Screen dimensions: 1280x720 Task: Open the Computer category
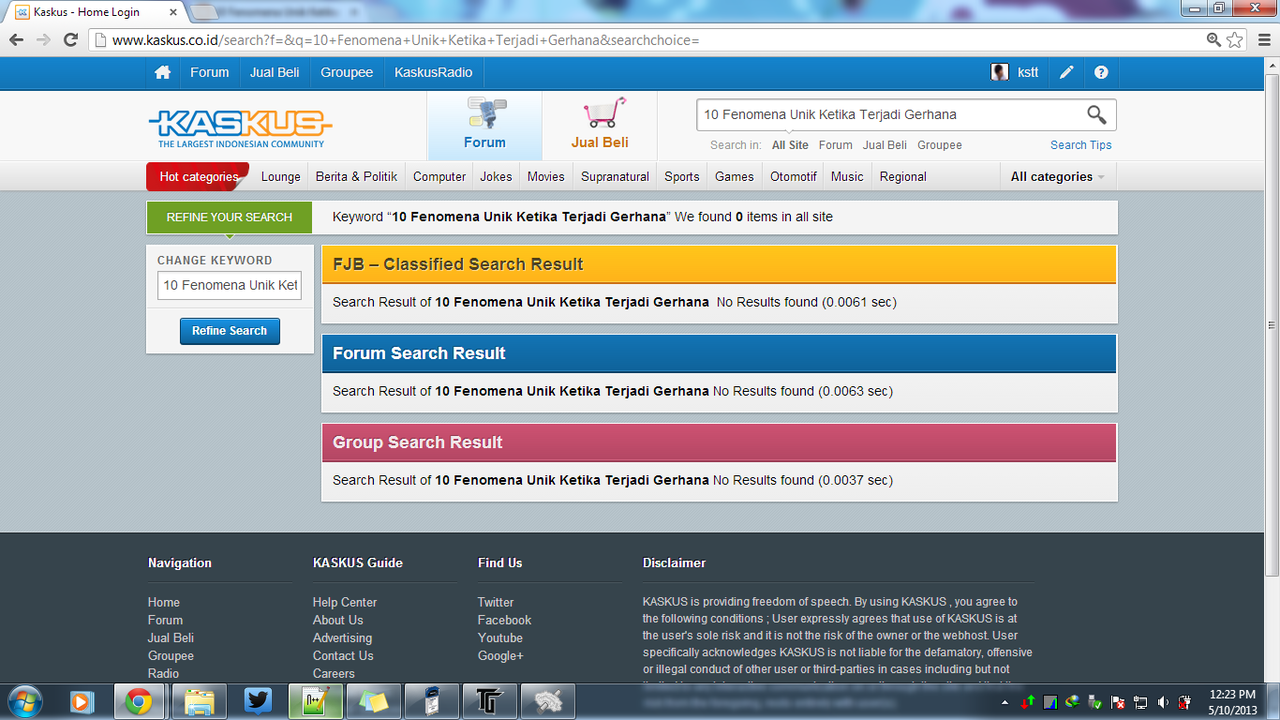[x=439, y=177]
